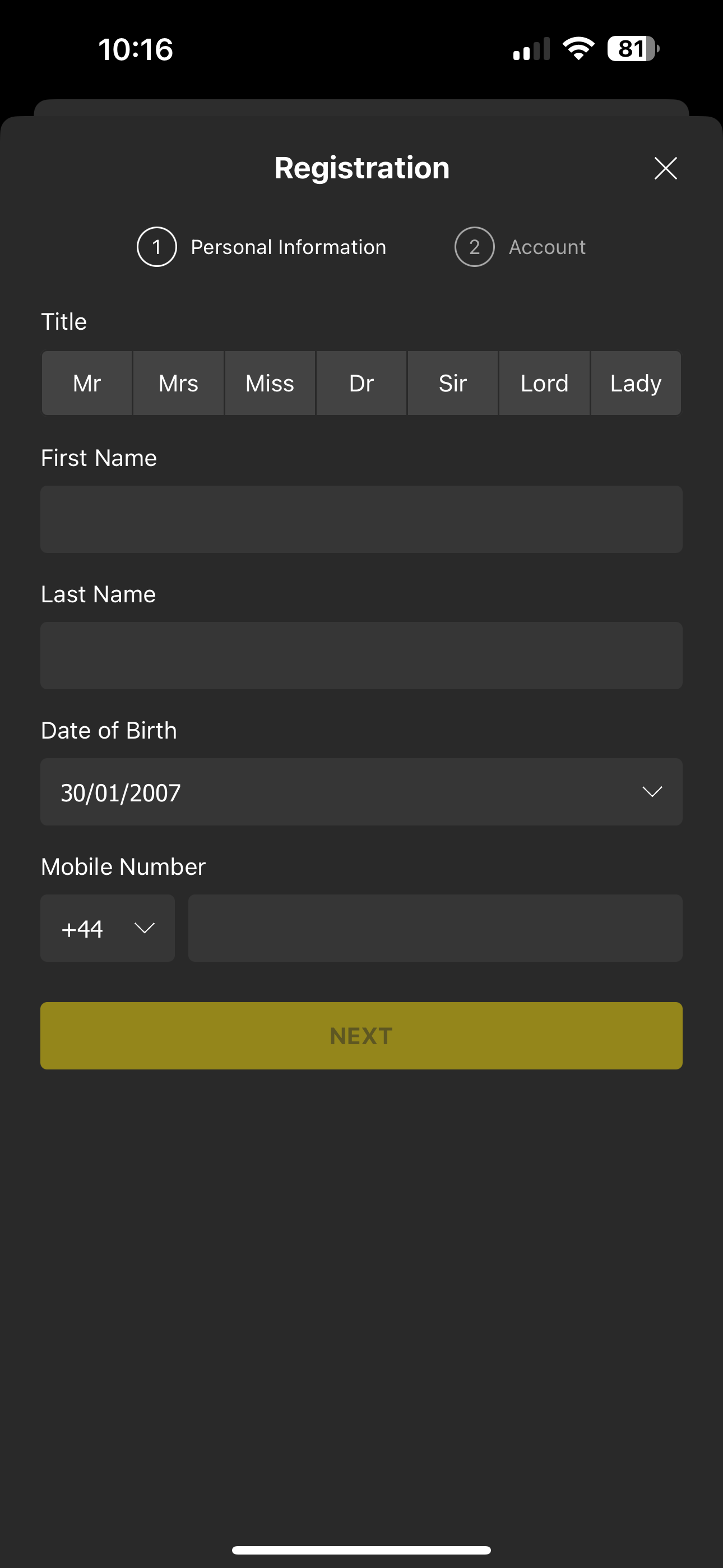Screen dimensions: 723x1568
Task: Click inside the First Name field
Action: coord(361,519)
